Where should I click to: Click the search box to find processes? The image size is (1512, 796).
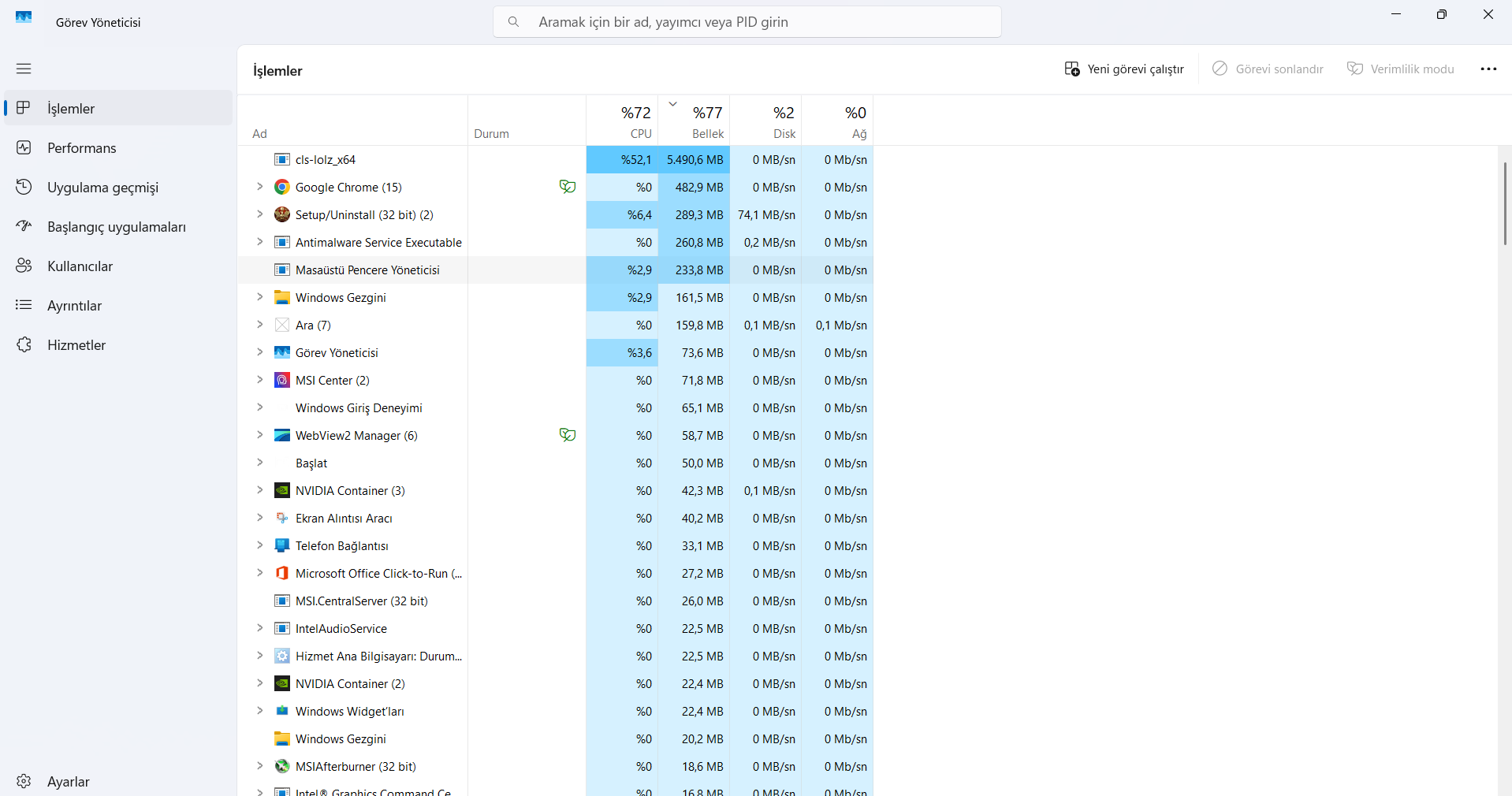[x=747, y=22]
